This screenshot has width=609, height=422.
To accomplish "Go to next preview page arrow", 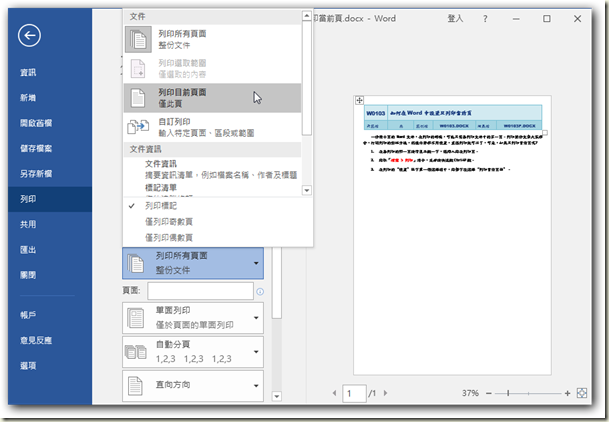I will pyautogui.click(x=385, y=393).
